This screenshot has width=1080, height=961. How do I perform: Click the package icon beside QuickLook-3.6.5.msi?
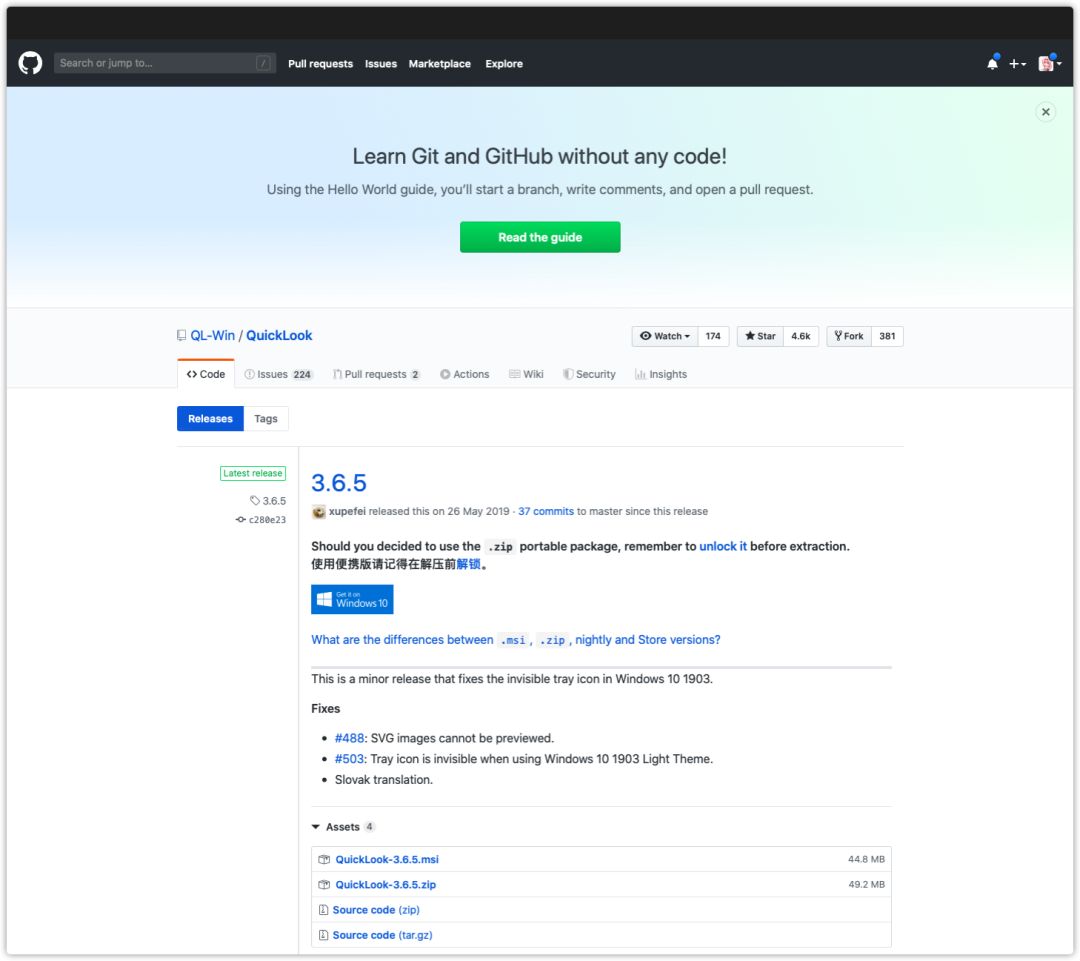(324, 859)
